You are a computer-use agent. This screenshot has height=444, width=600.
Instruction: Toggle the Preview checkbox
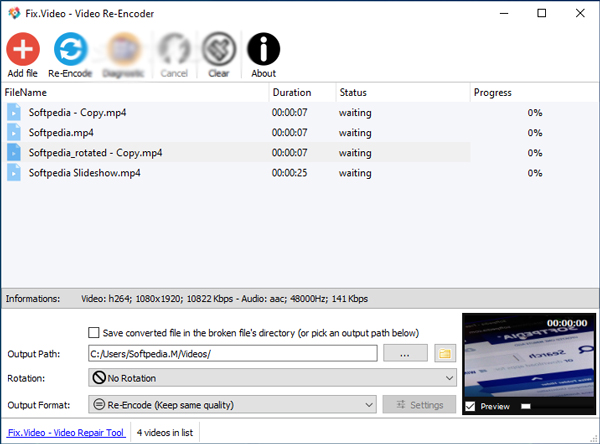471,406
